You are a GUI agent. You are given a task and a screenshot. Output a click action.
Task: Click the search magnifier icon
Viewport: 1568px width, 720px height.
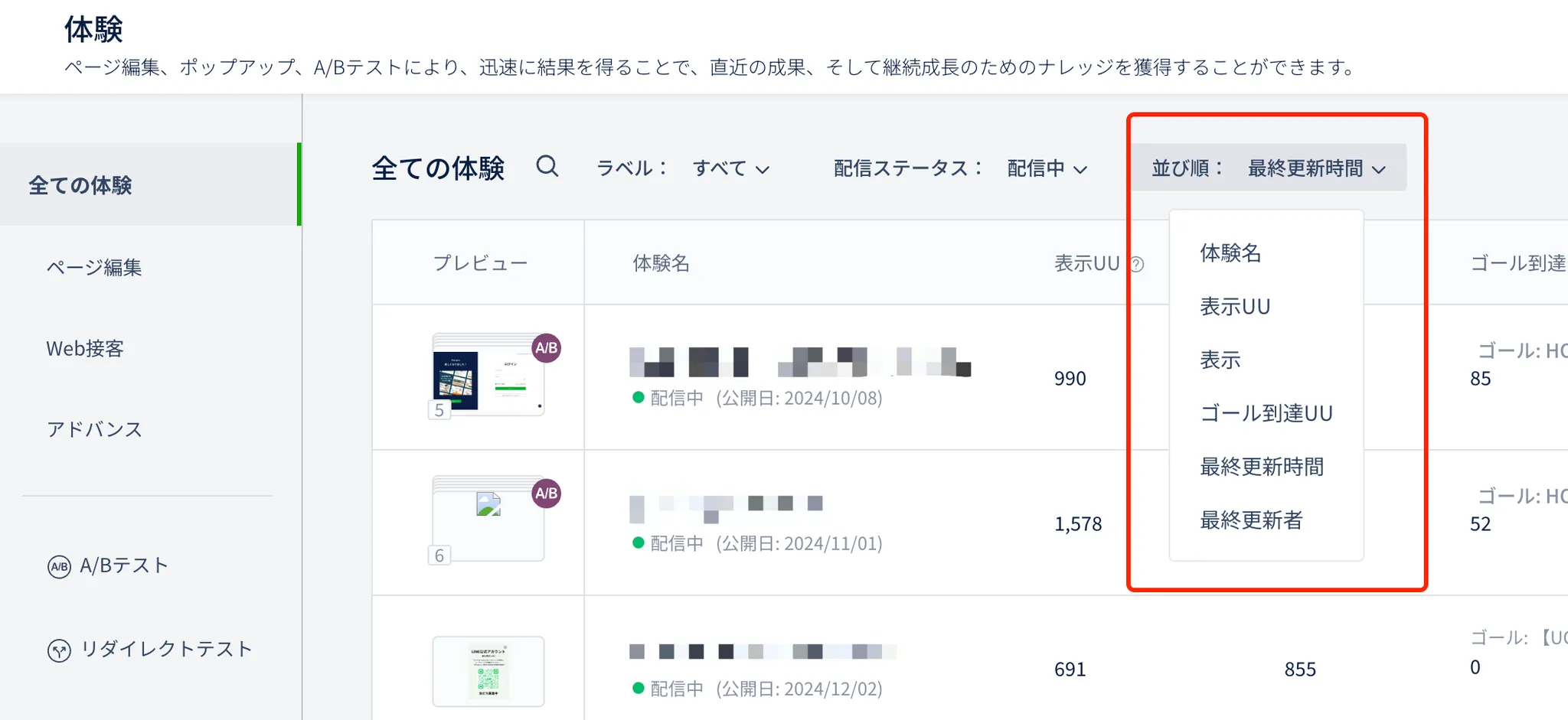[x=547, y=166]
